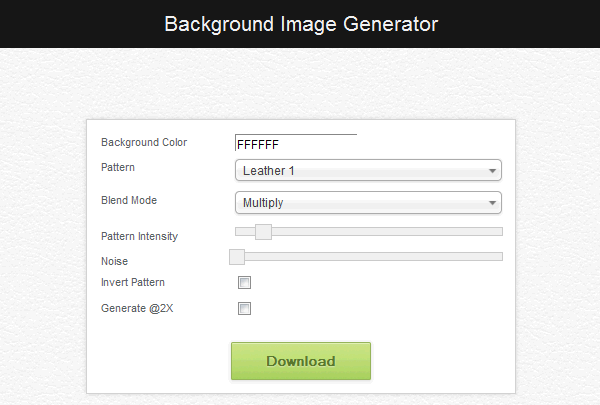Click the Invert Pattern label text
This screenshot has height=405, width=600.
tap(133, 282)
